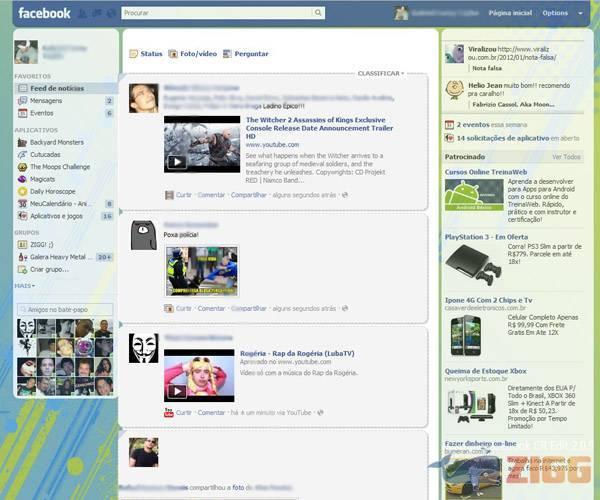This screenshot has height=500, width=600.
Task: Click Curtir on the Witcher post
Action: (x=184, y=195)
